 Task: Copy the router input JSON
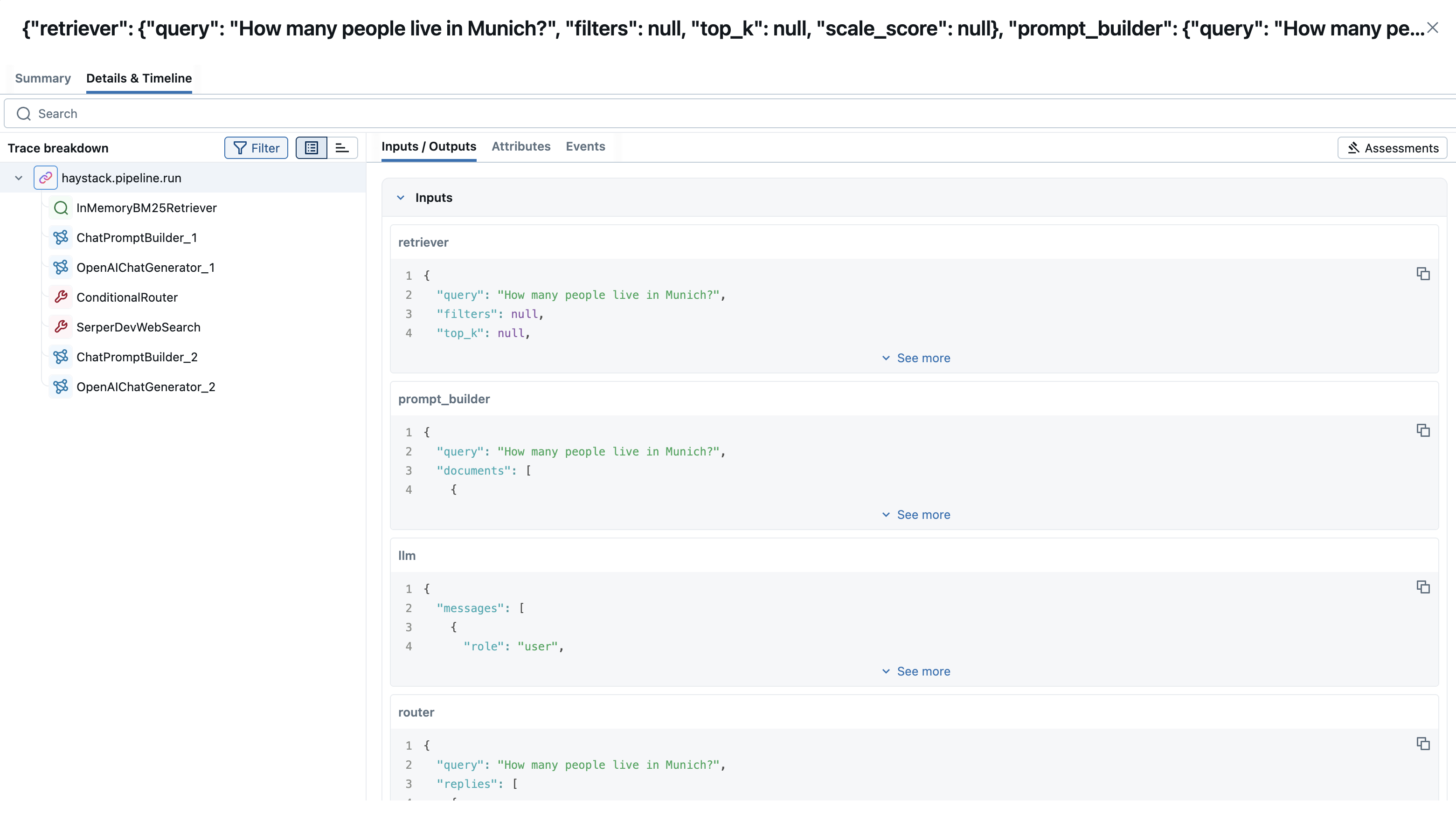click(1423, 744)
